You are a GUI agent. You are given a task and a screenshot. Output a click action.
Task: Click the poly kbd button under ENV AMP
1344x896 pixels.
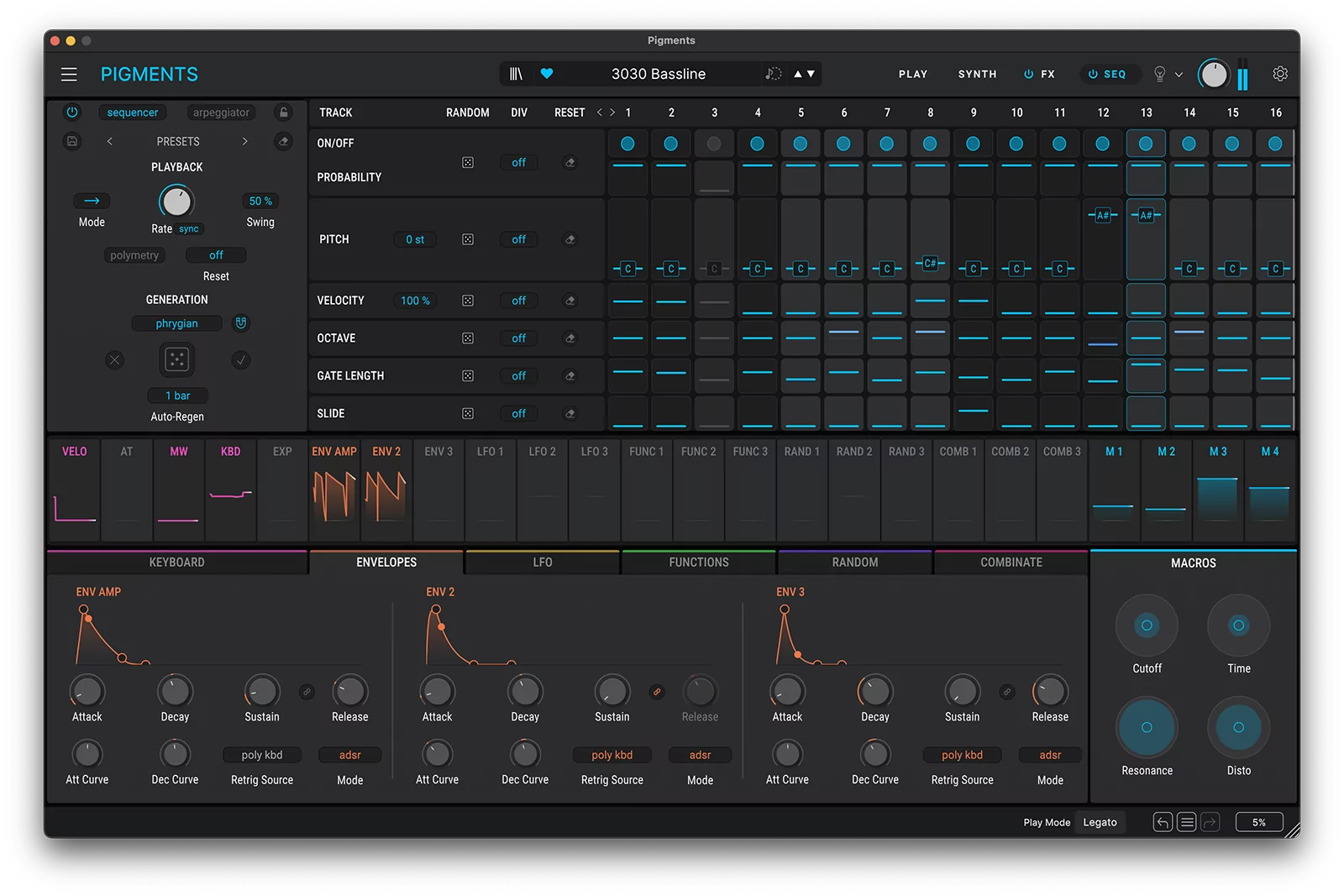coord(261,754)
